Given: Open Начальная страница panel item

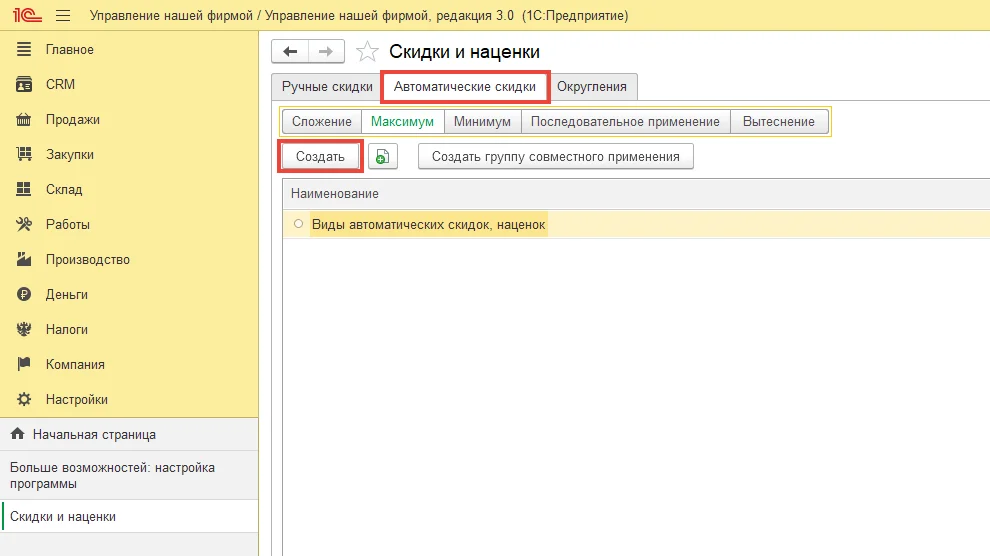Looking at the screenshot, I should pyautogui.click(x=129, y=434).
